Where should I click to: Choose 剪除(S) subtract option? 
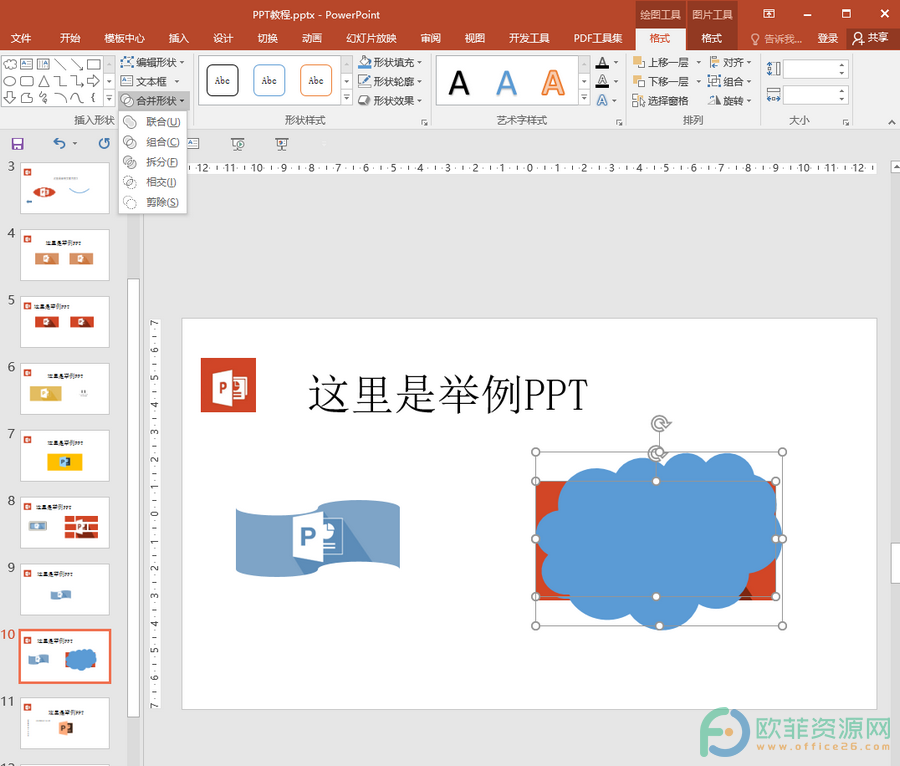click(x=153, y=202)
